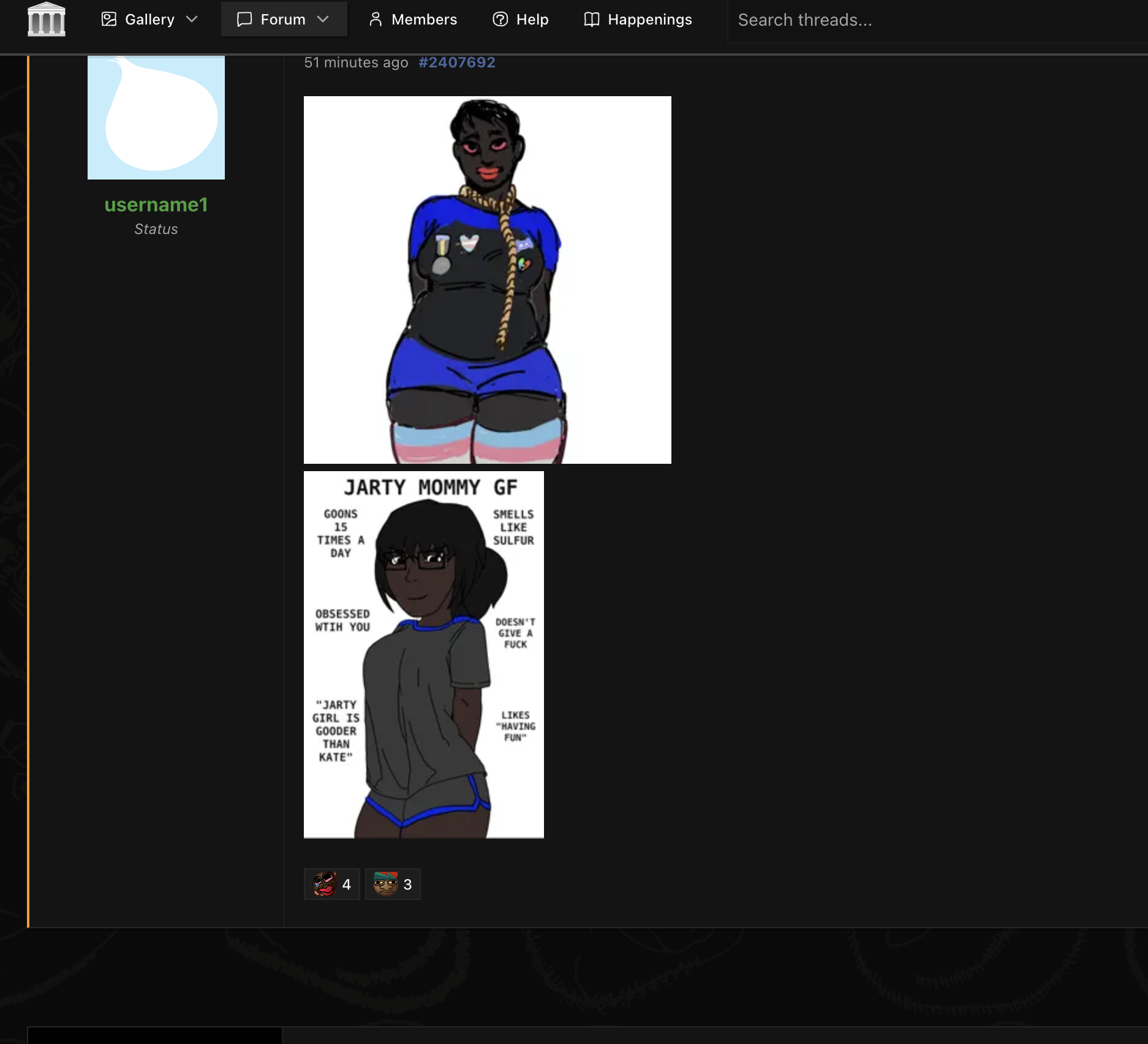
Task: Click the Help question mark icon
Action: click(x=500, y=20)
